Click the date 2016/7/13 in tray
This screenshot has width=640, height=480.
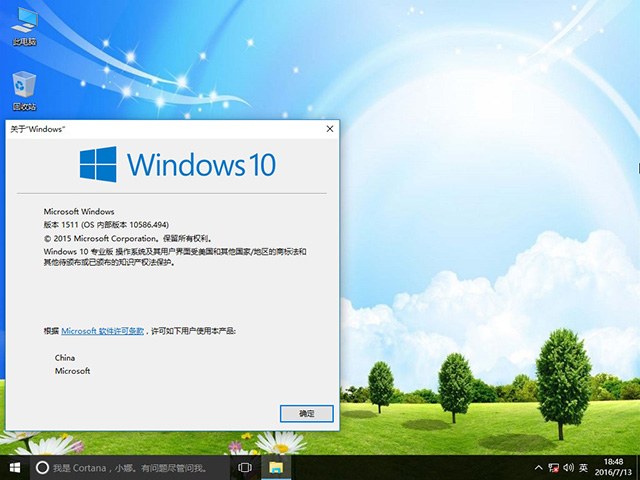612,473
